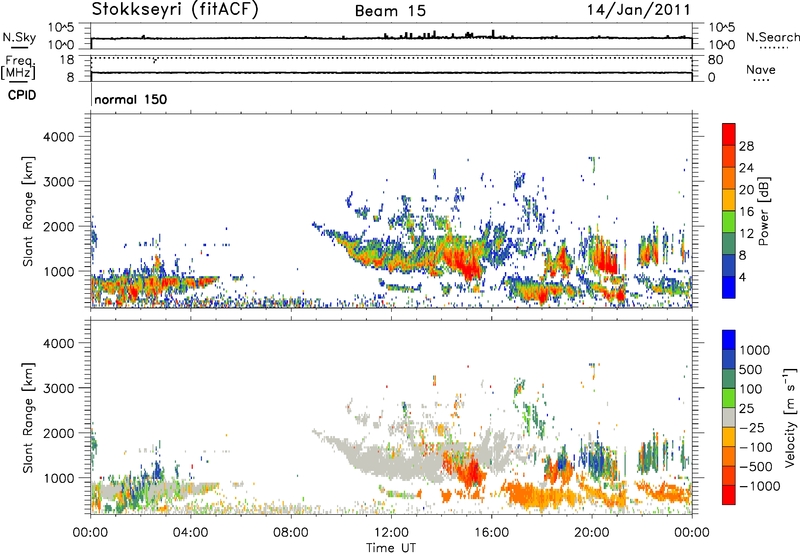Viewport: 800px width, 554px height.
Task: Click the '4000' tick on the power panel
Action: 58,137
